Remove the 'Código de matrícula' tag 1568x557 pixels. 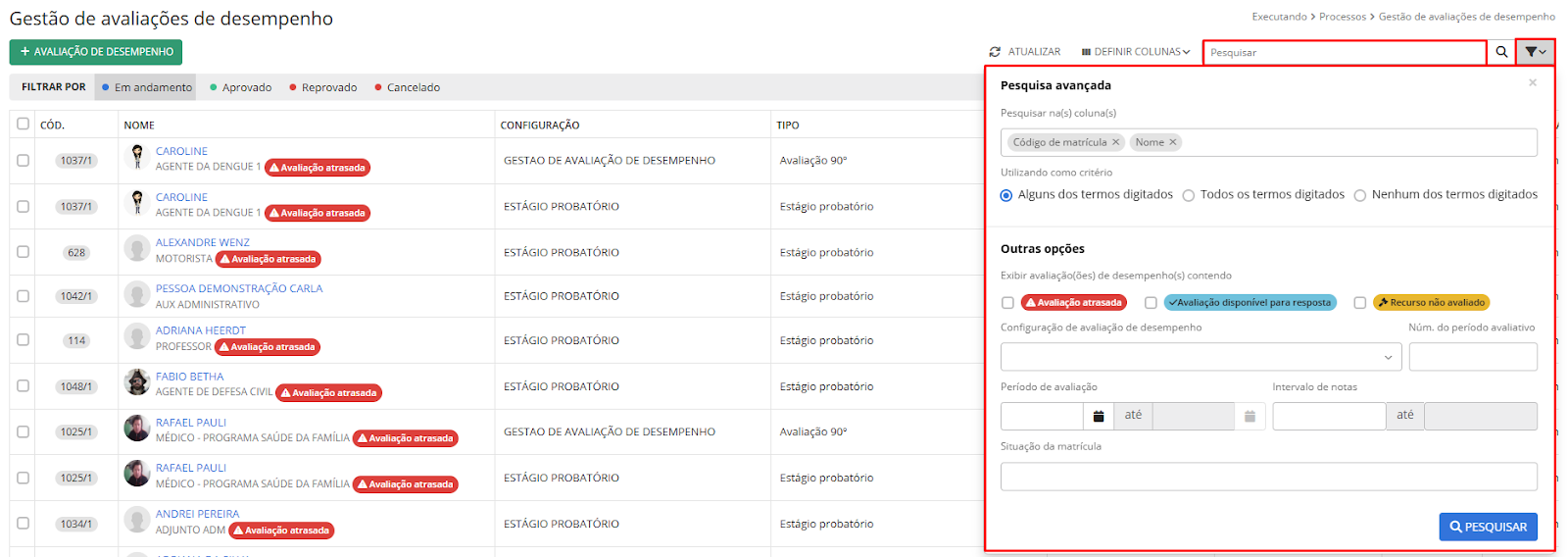(1115, 142)
